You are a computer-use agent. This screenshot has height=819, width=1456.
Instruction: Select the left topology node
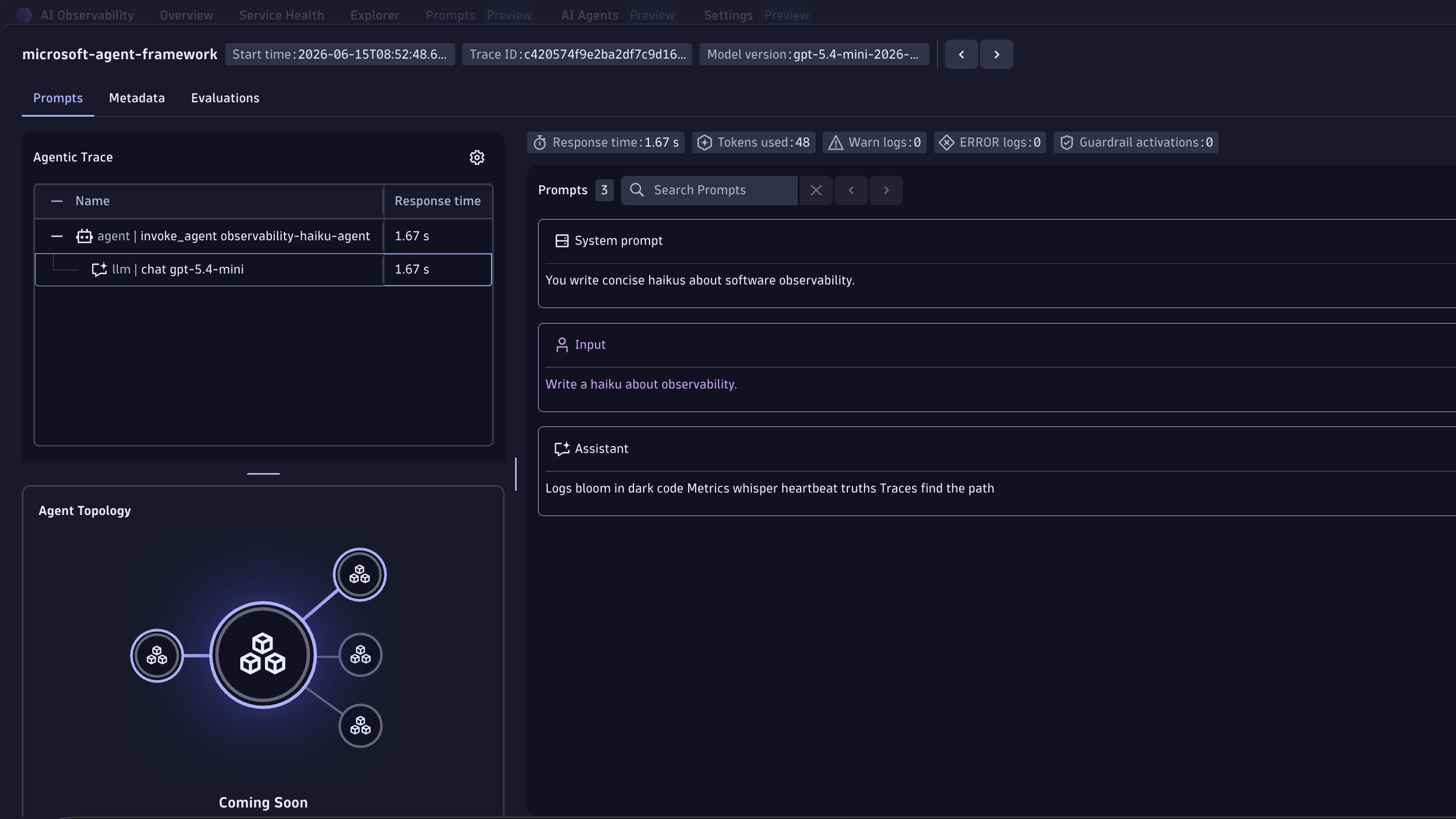157,655
